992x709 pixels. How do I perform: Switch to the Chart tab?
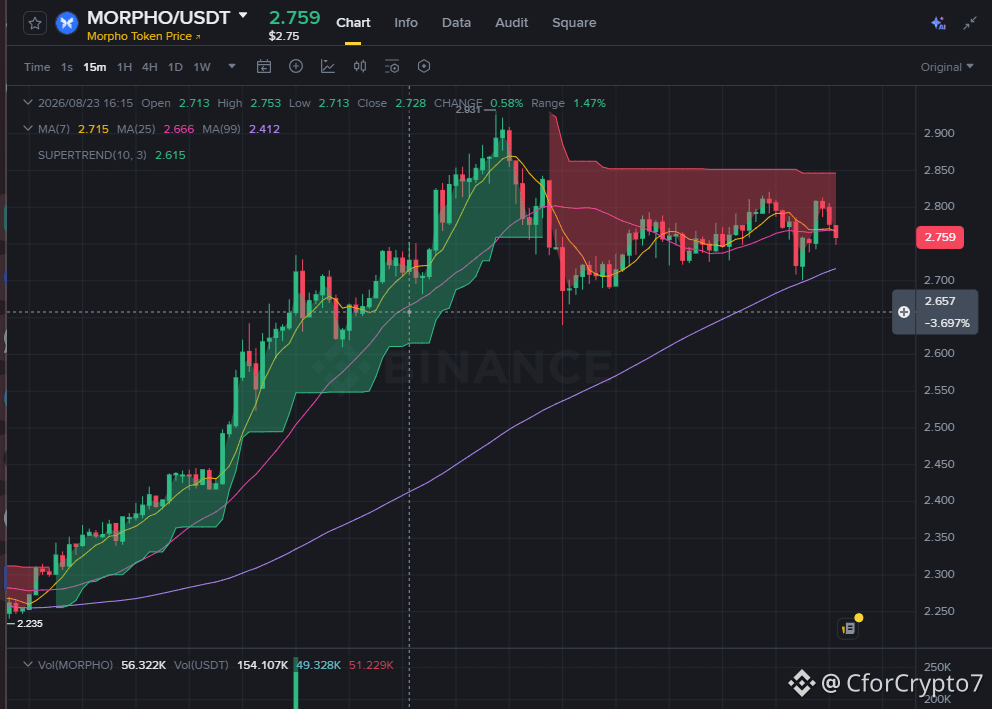pos(353,23)
